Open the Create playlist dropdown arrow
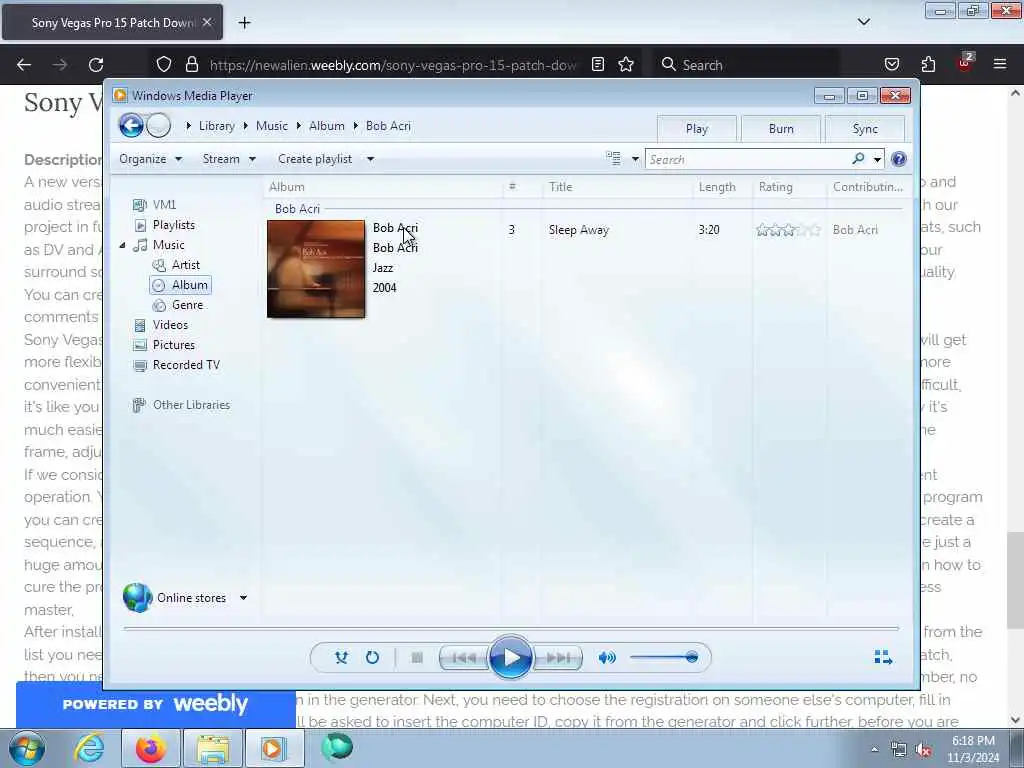 click(370, 159)
